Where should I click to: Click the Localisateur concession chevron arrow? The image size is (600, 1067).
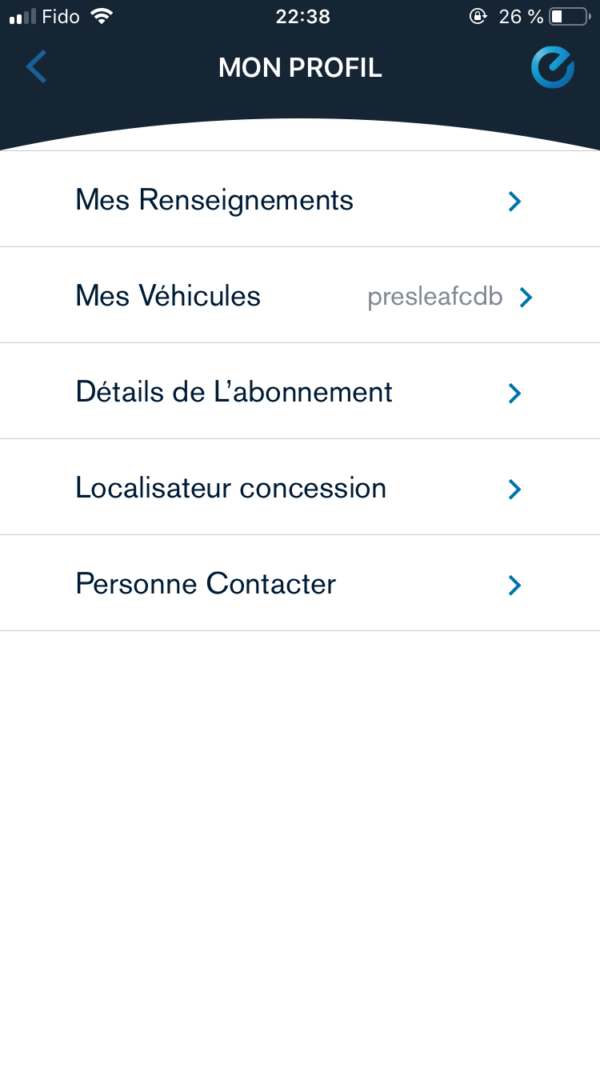click(x=515, y=489)
